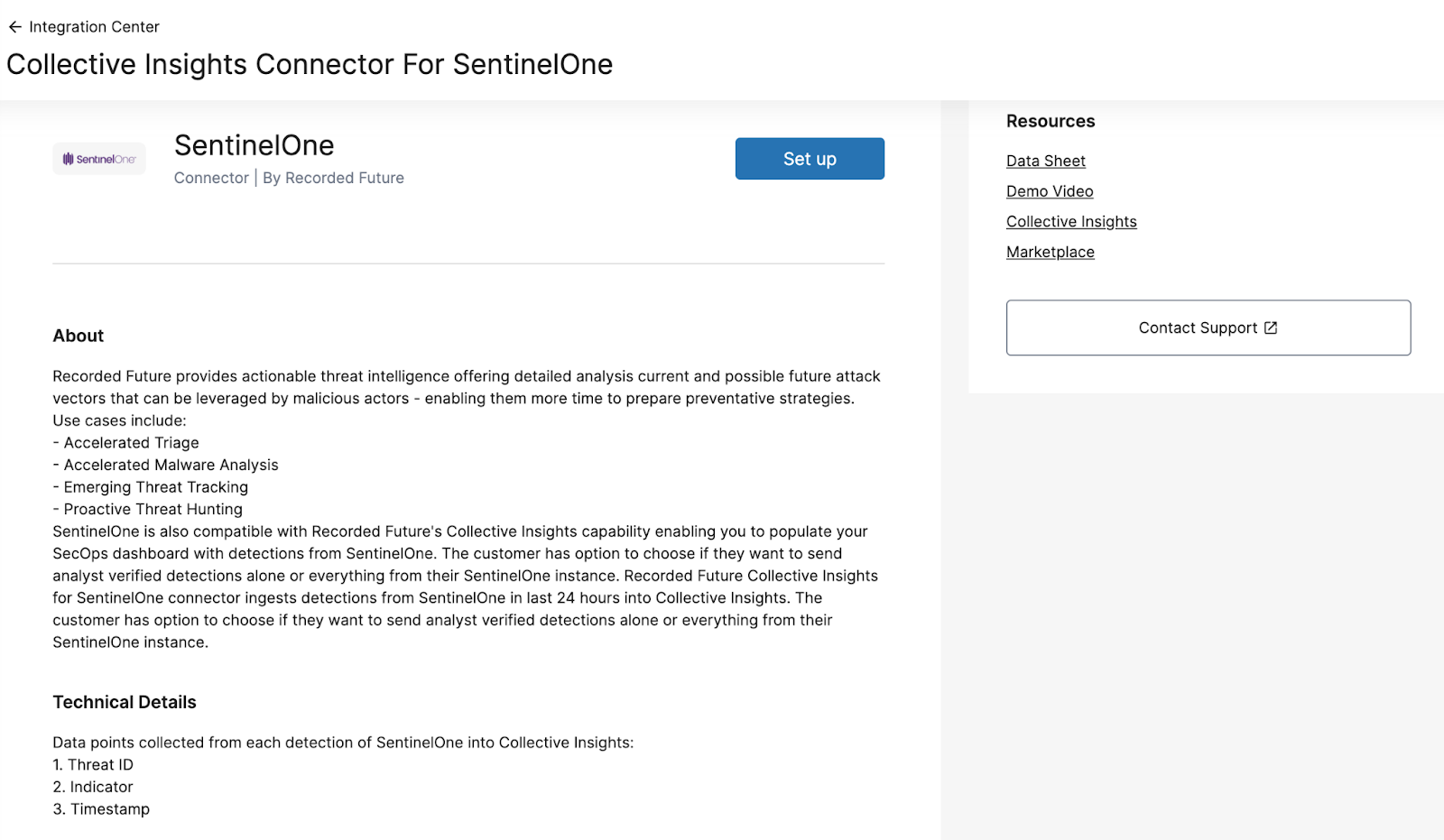Viewport: 1444px width, 840px height.
Task: Click the About section heading
Action: pos(79,336)
